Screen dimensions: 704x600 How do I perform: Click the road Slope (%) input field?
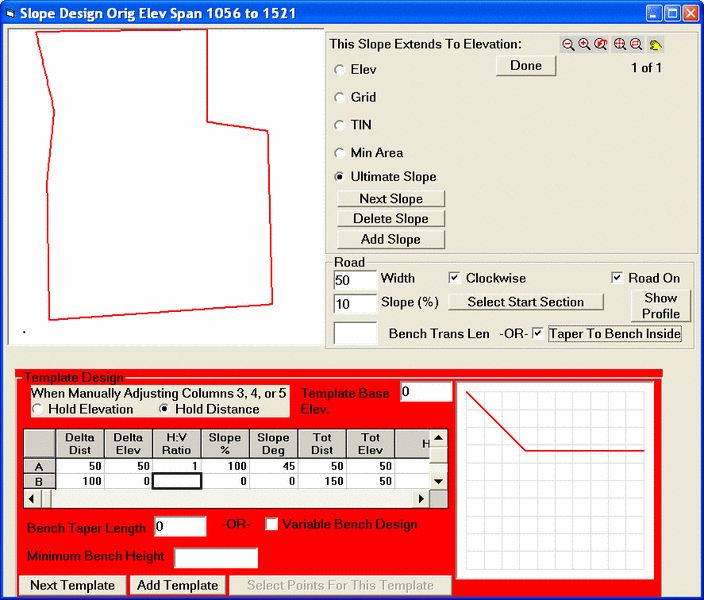[355, 304]
